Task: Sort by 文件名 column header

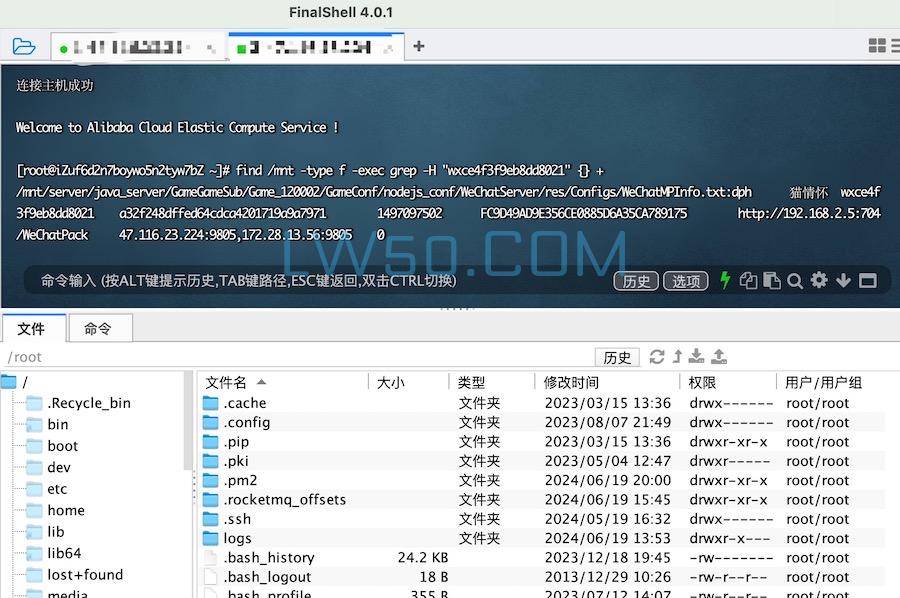Action: (284, 383)
